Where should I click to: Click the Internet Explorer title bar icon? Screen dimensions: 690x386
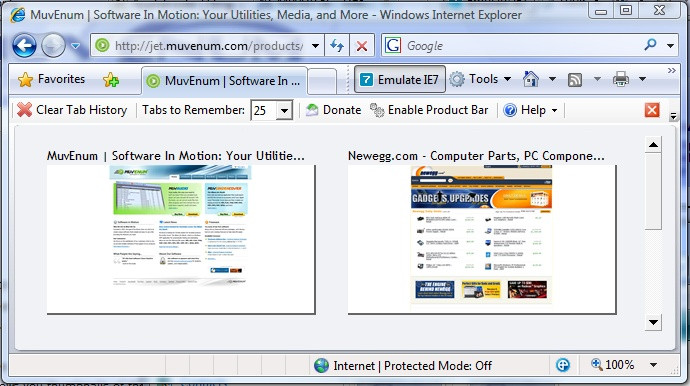[x=18, y=15]
